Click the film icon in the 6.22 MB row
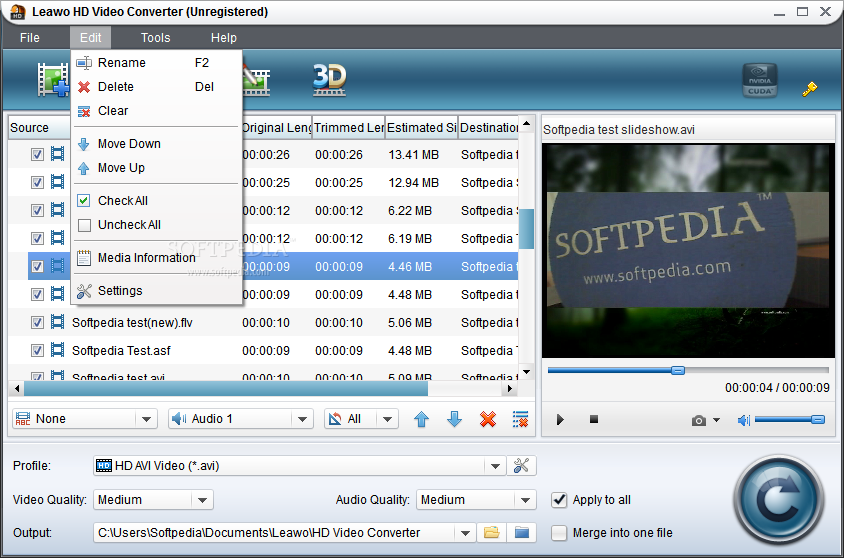The height and width of the screenshot is (558, 844). [57, 210]
